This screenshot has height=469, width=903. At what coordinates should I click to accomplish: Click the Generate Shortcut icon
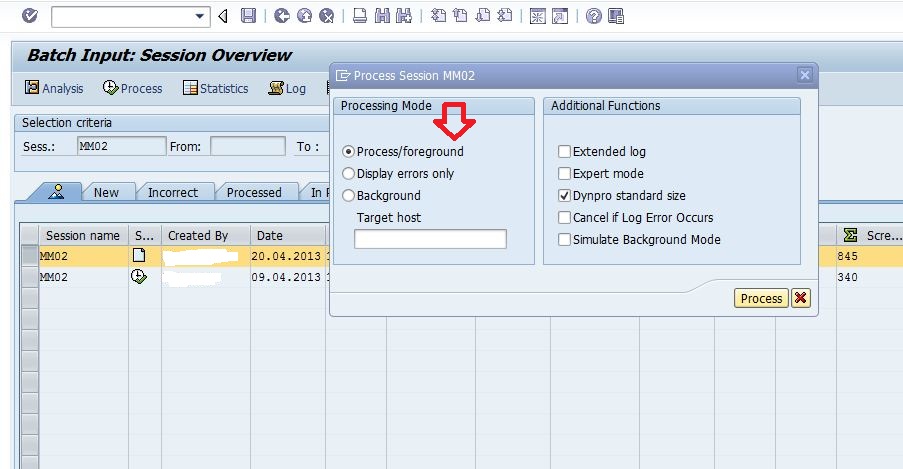point(560,16)
